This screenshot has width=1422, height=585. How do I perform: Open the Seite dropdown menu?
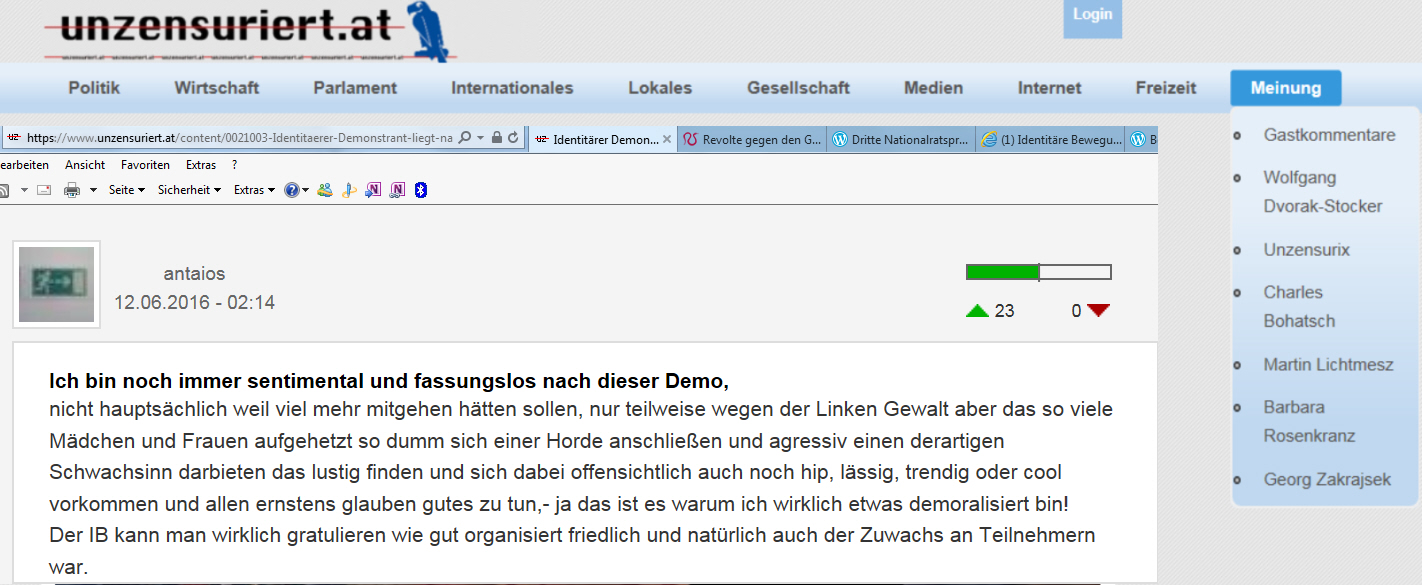pos(127,190)
